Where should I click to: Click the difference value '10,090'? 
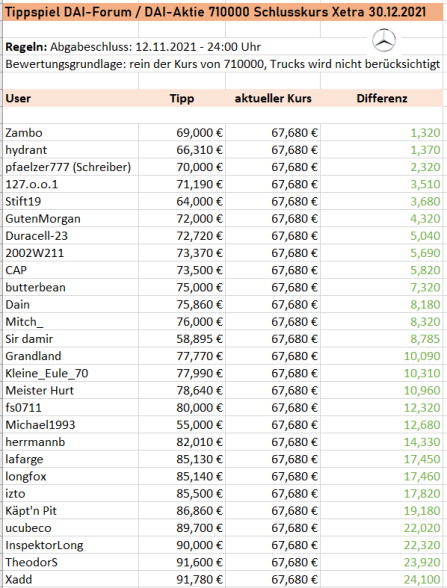tap(422, 356)
